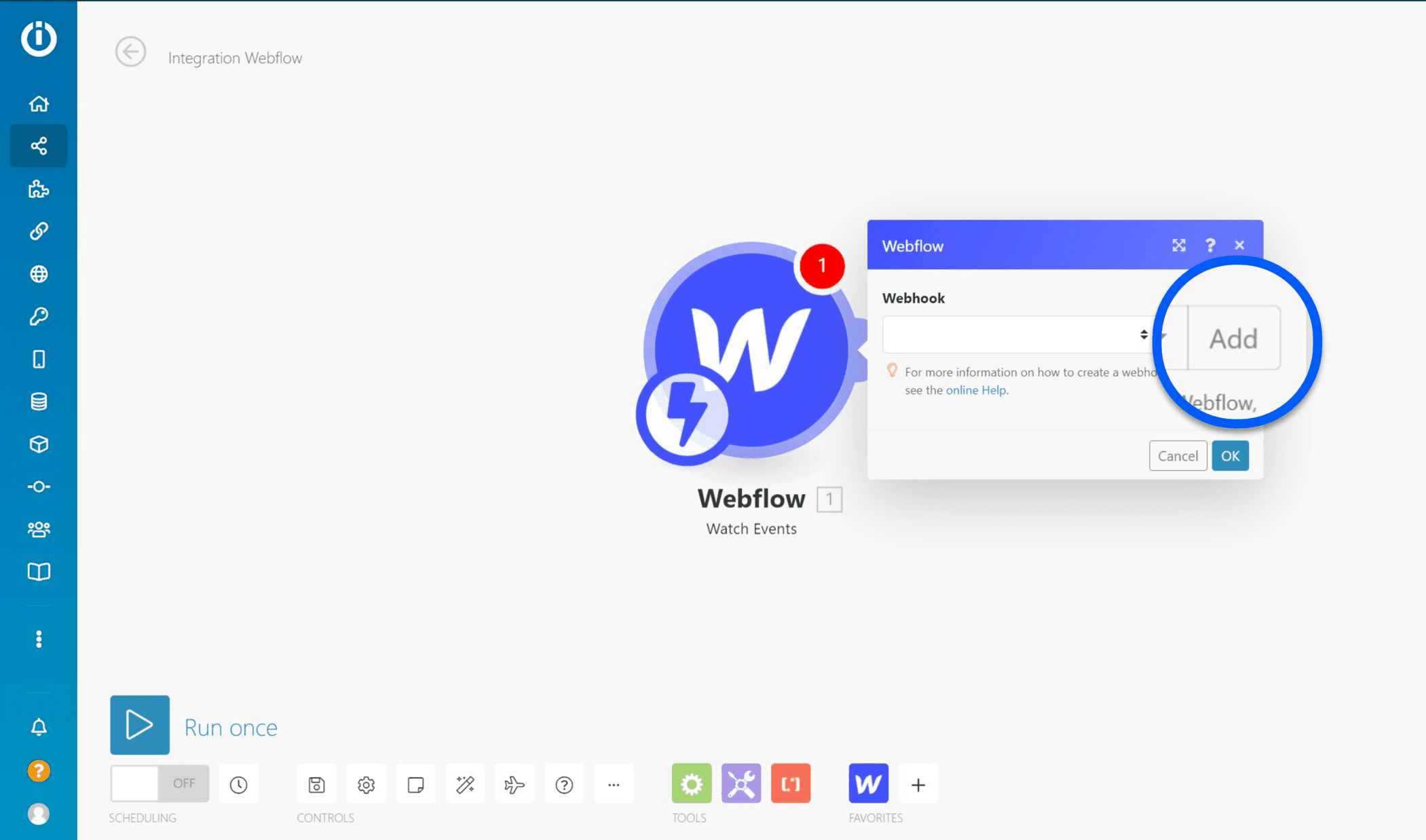Image resolution: width=1426 pixels, height=840 pixels.
Task: Open Keys via the key icon
Action: (x=39, y=316)
